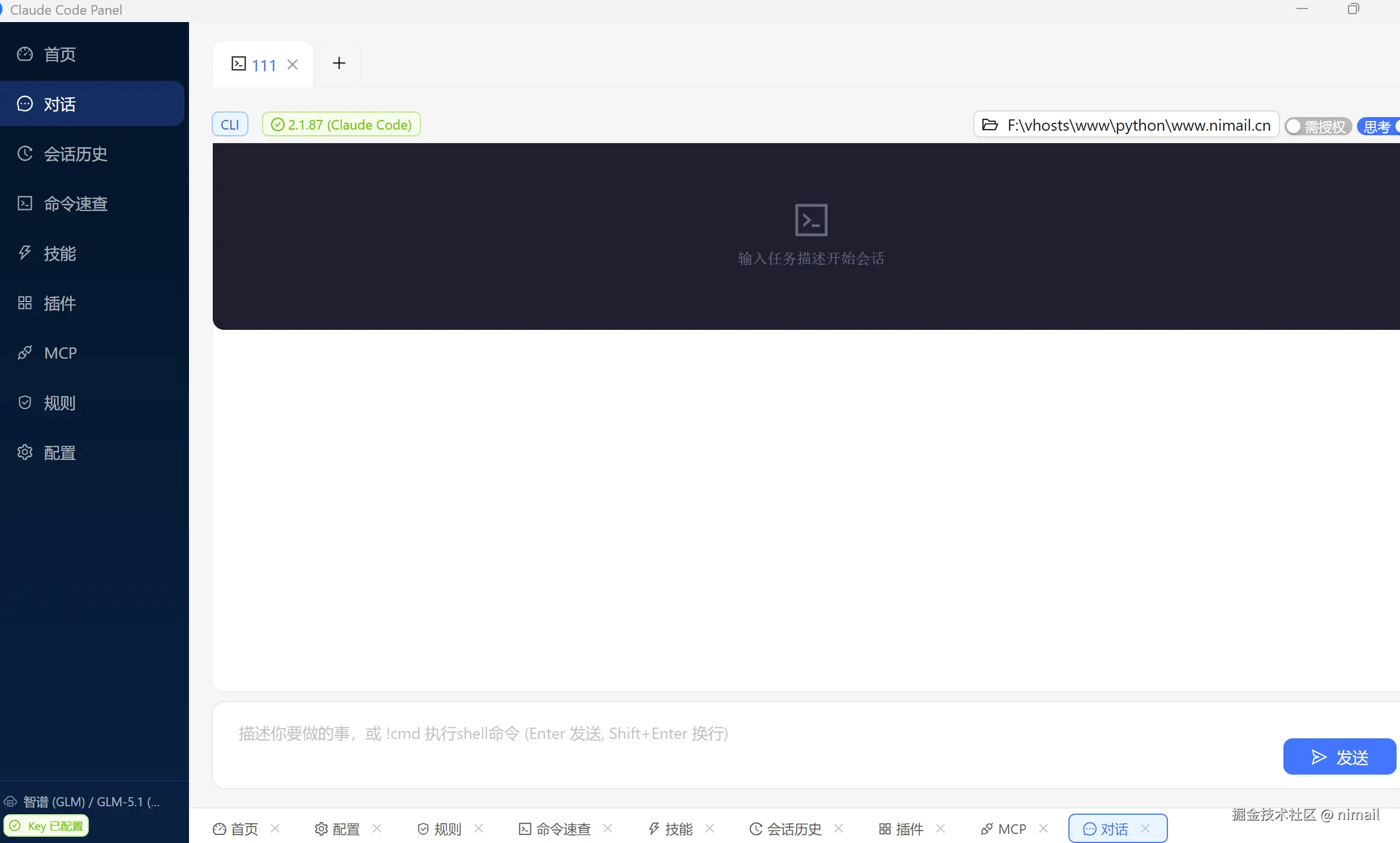Screen dimensions: 1400x843
Task: Close the 111 session tab
Action: coord(293,64)
